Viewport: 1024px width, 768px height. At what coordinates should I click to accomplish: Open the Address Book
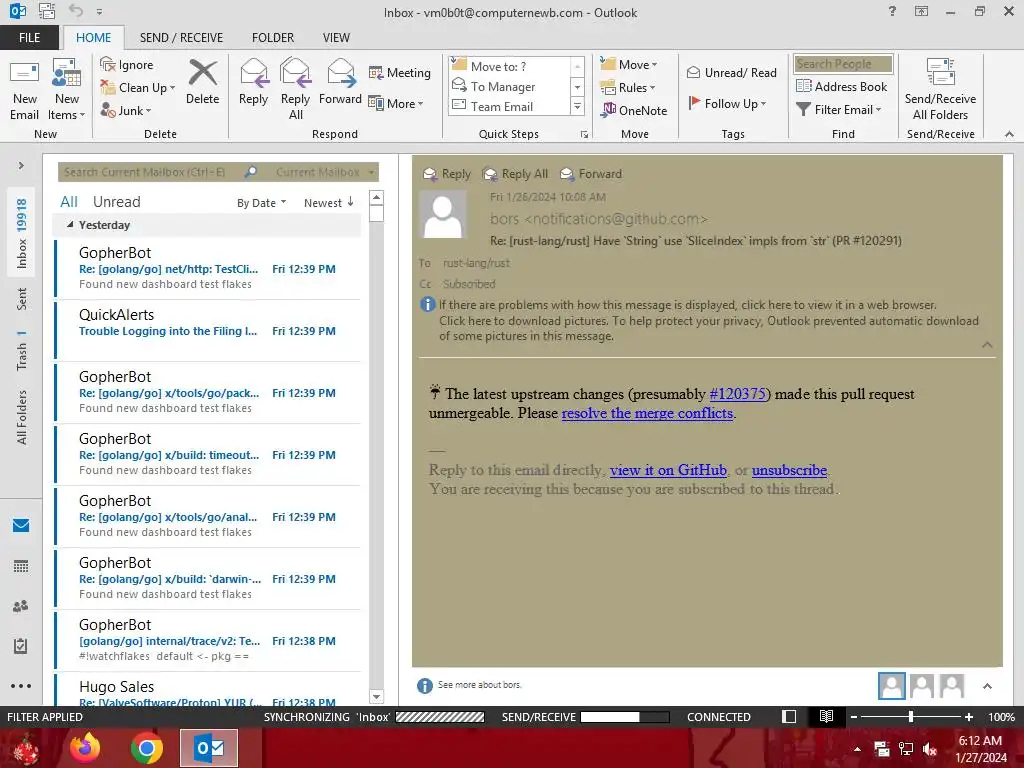click(841, 86)
